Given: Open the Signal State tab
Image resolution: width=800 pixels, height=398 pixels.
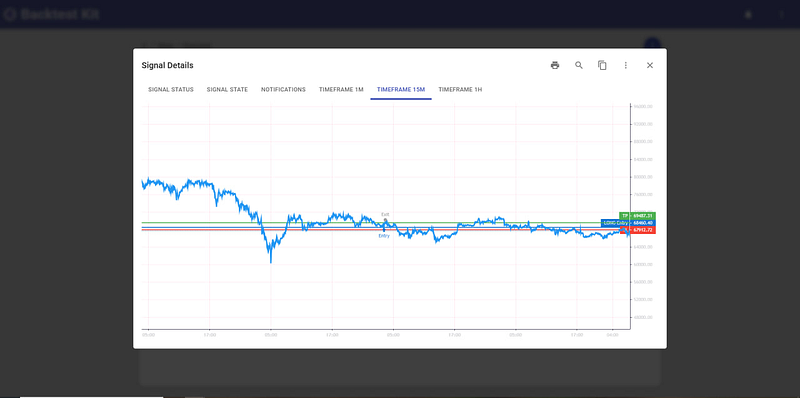Looking at the screenshot, I should (227, 89).
